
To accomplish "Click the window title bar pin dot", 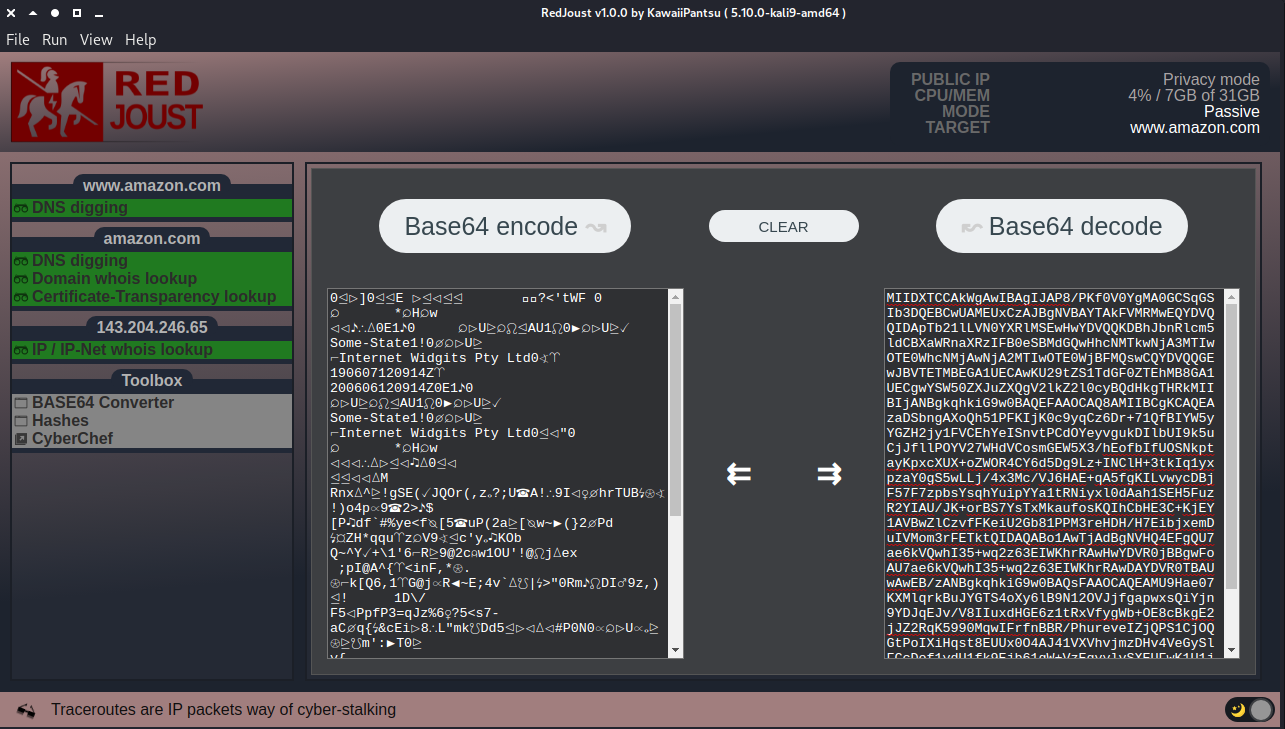I will (54, 13).
